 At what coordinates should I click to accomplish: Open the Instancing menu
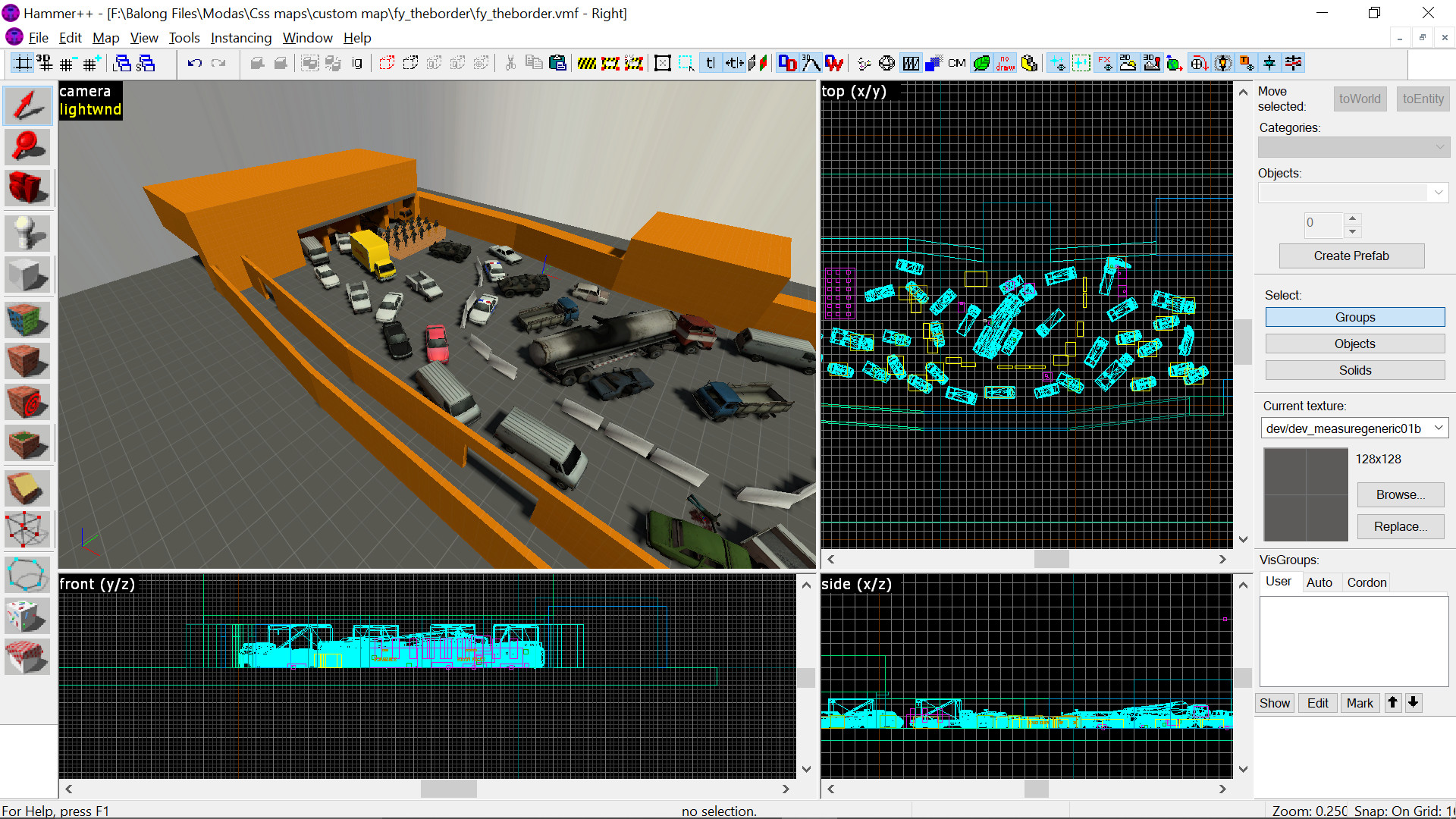coord(240,38)
